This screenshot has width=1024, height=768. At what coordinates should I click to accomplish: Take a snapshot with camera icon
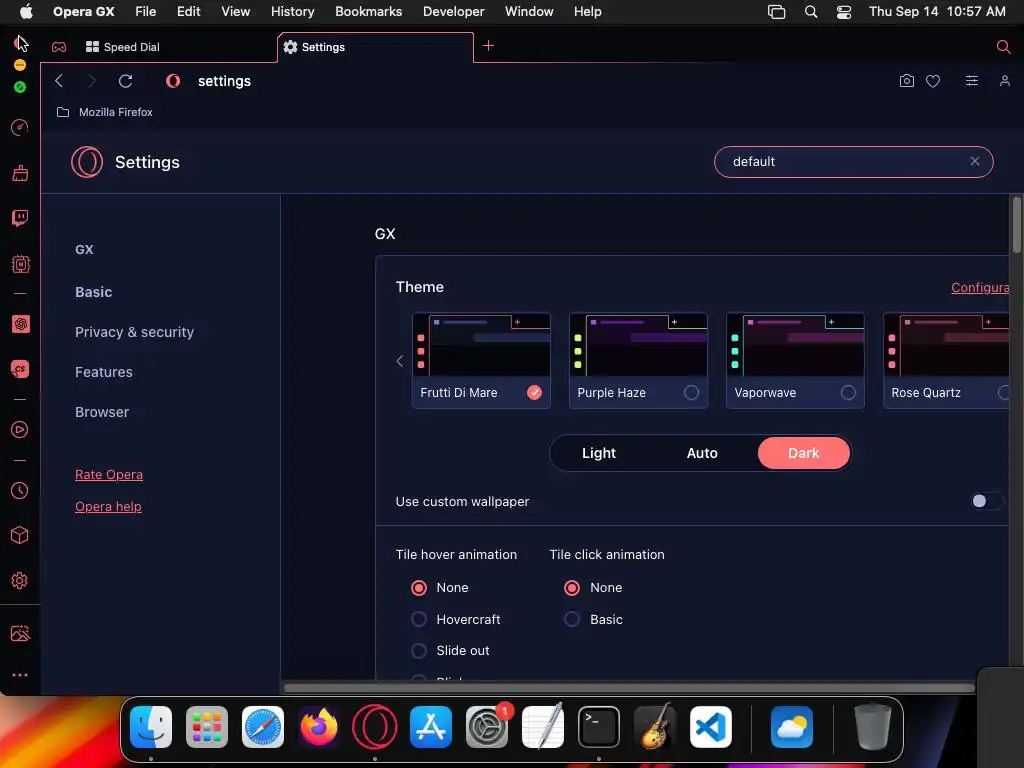pyautogui.click(x=906, y=80)
